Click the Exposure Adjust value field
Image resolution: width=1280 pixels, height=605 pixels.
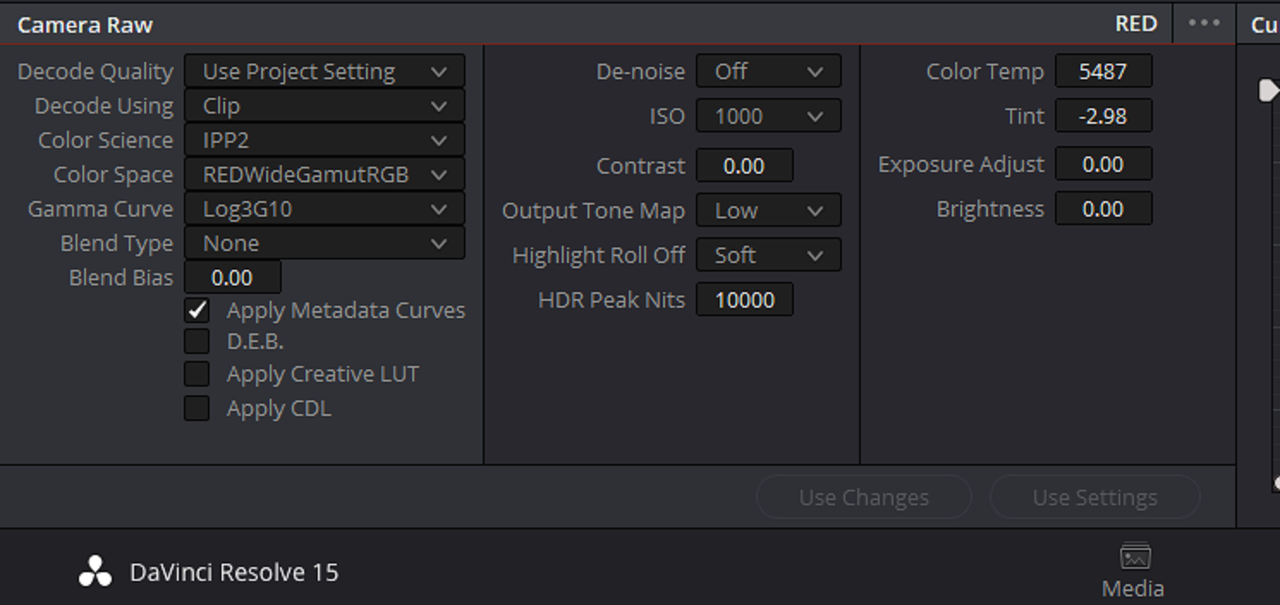pos(1104,164)
